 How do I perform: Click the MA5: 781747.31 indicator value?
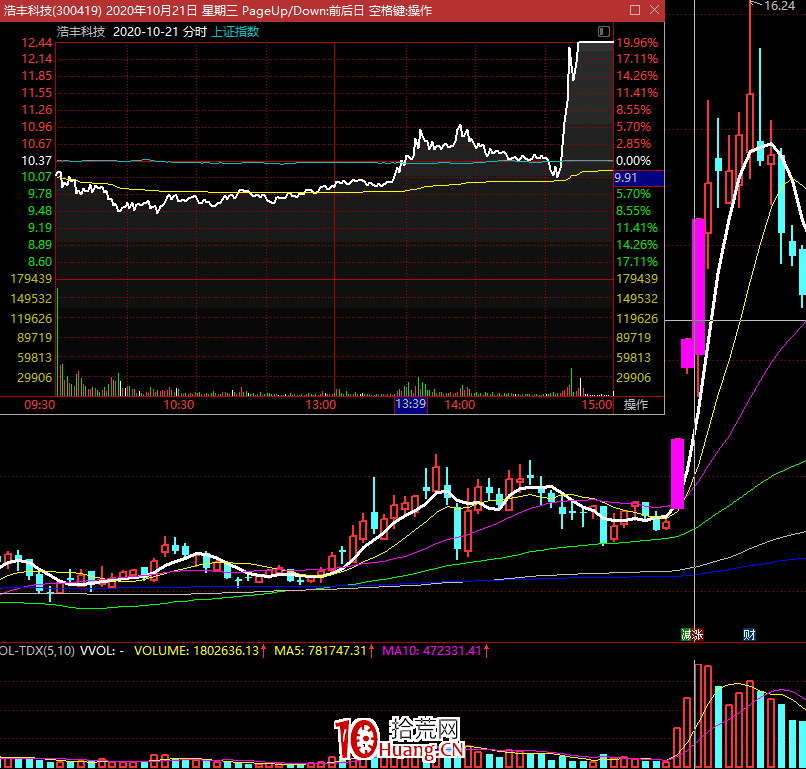tap(320, 651)
